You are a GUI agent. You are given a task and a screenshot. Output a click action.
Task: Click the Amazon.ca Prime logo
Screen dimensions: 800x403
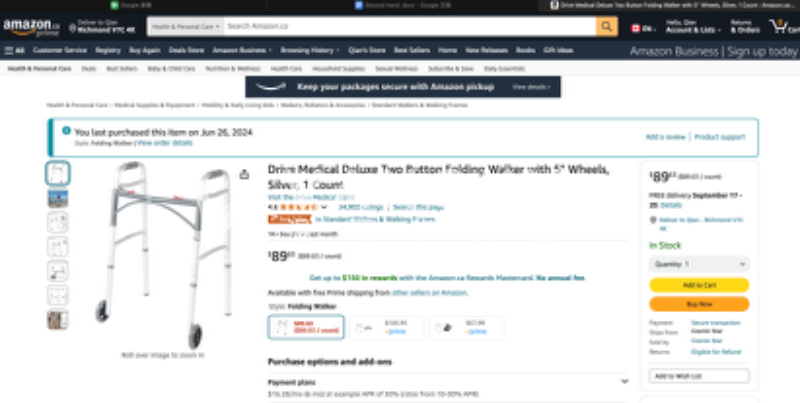click(x=32, y=27)
